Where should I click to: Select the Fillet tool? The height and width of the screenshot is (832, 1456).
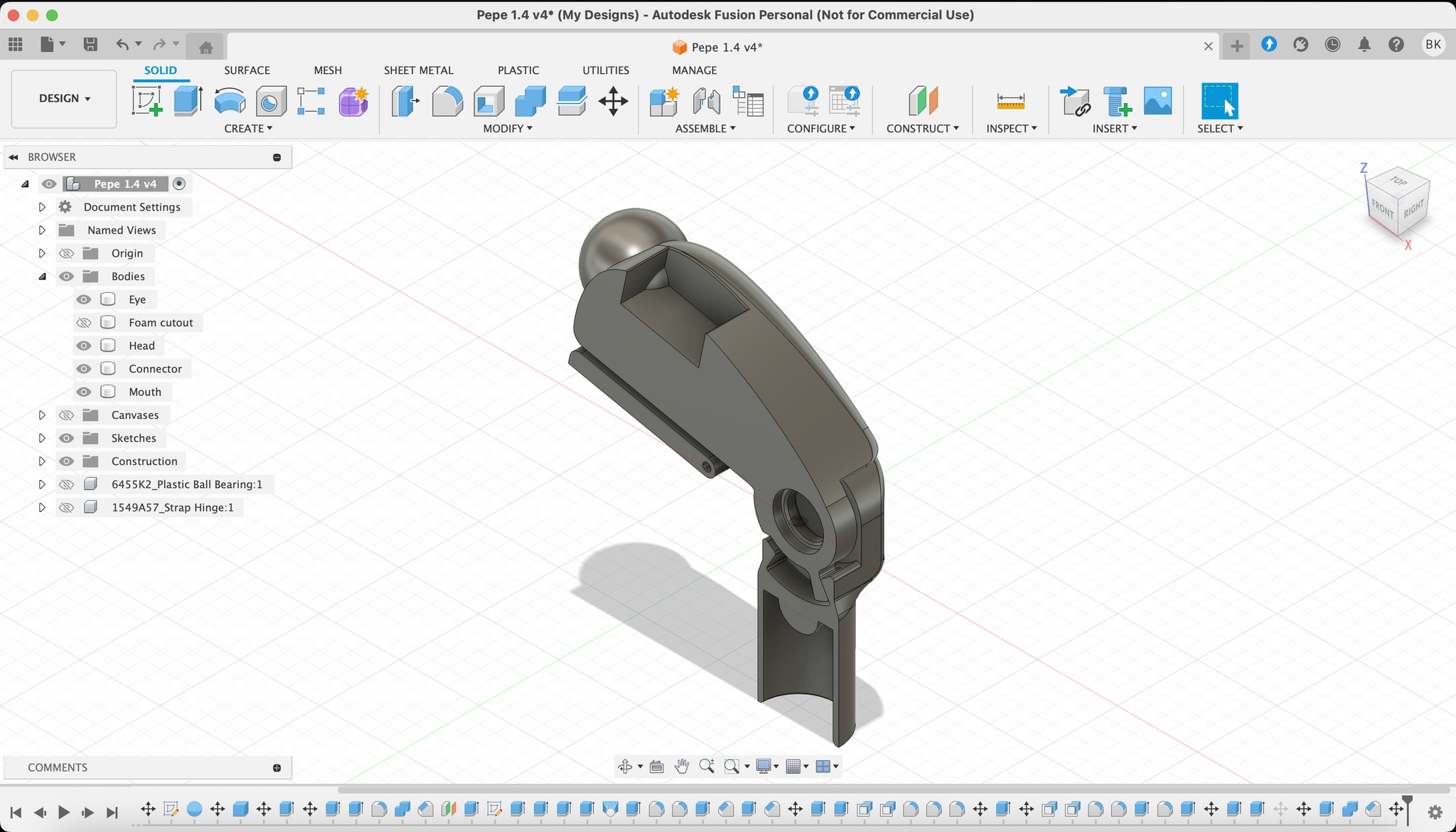click(x=447, y=100)
